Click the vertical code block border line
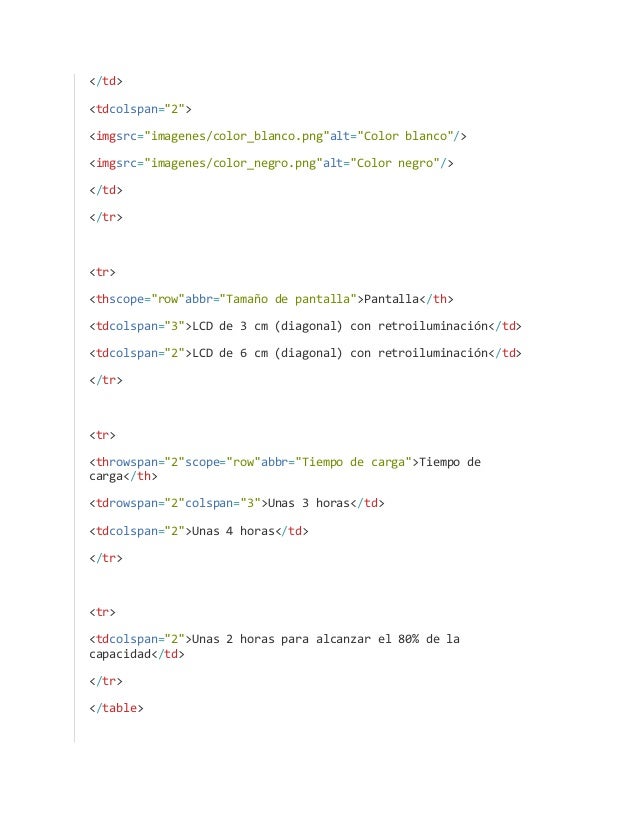Viewport: 638px width, 826px height. coord(74,408)
